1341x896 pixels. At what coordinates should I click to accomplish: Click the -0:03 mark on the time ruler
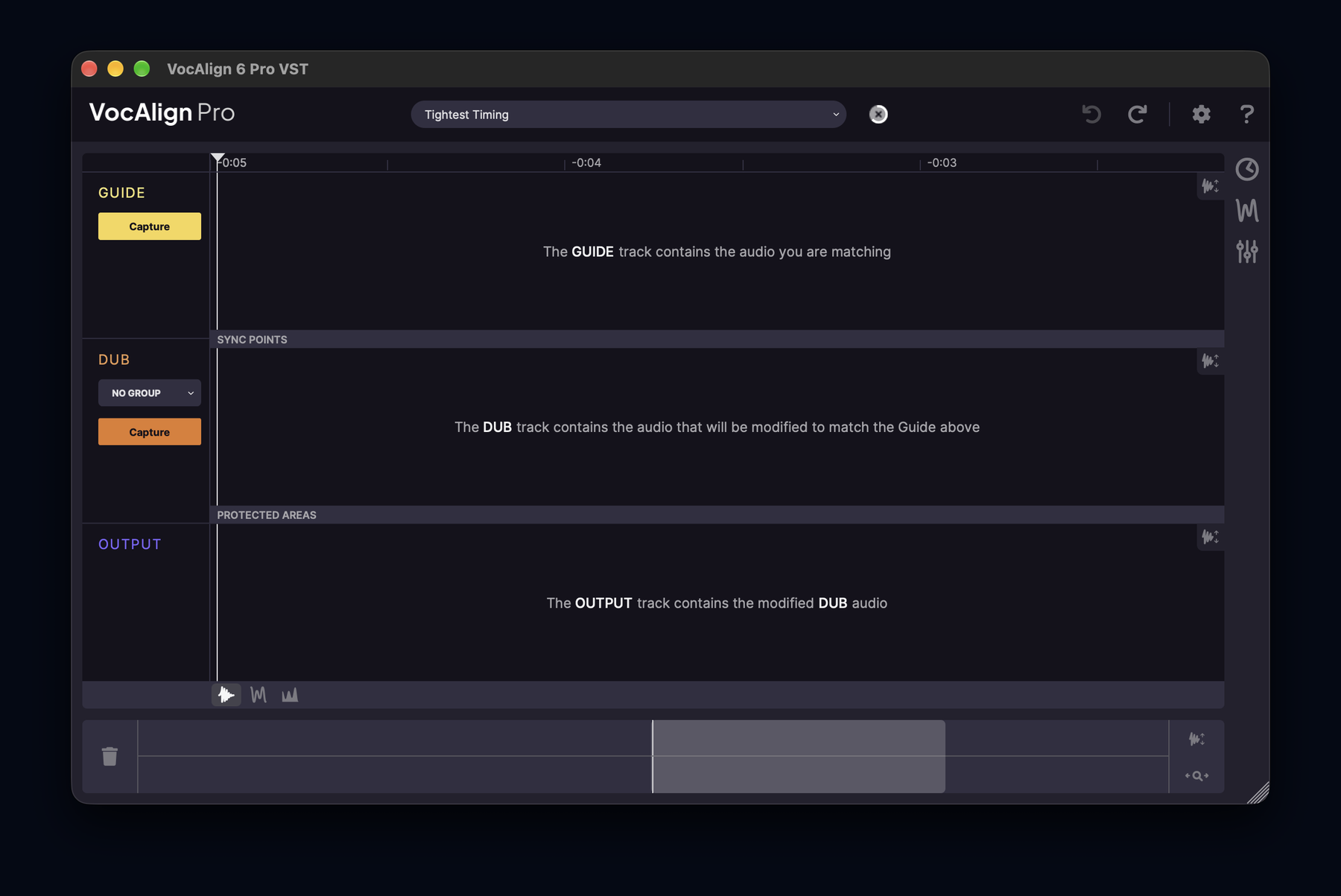click(x=941, y=162)
